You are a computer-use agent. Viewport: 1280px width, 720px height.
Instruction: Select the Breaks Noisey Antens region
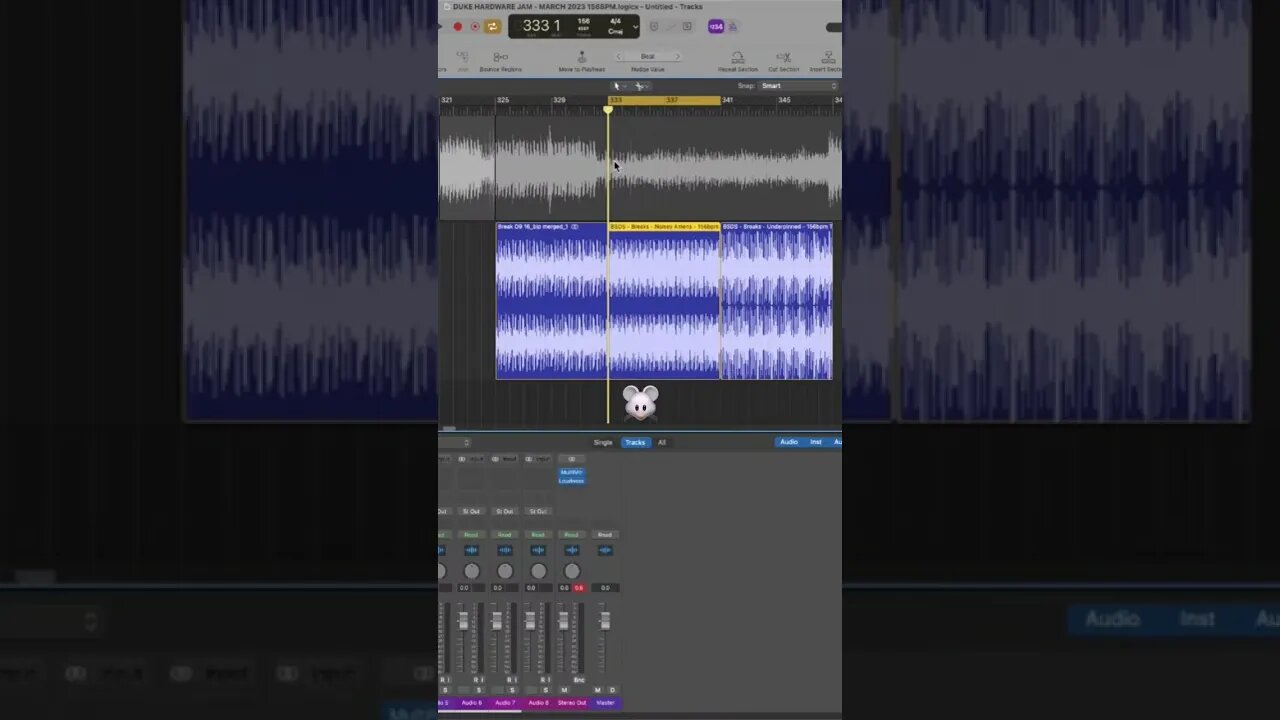[x=664, y=301]
